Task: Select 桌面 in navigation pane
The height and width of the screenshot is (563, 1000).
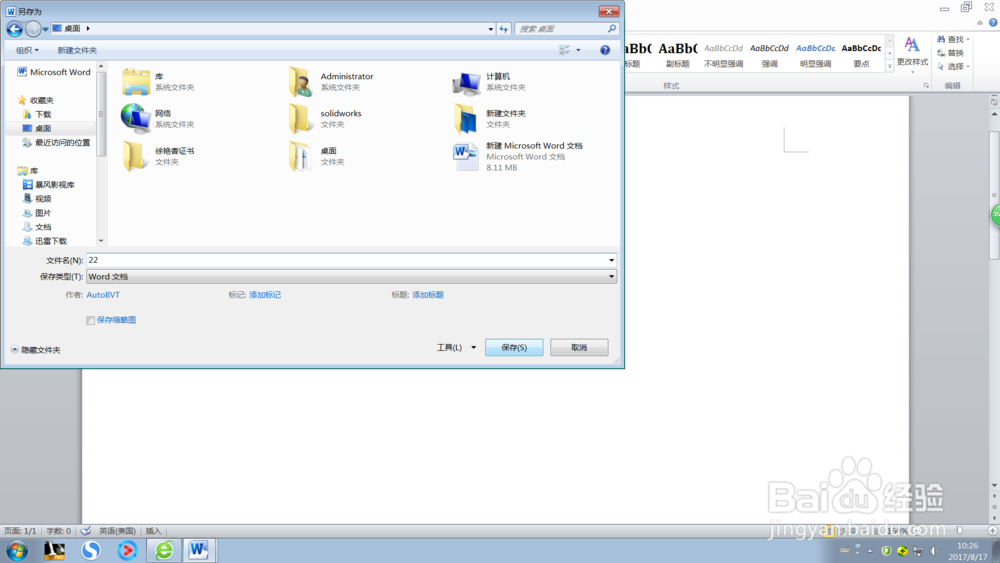Action: coord(37,129)
